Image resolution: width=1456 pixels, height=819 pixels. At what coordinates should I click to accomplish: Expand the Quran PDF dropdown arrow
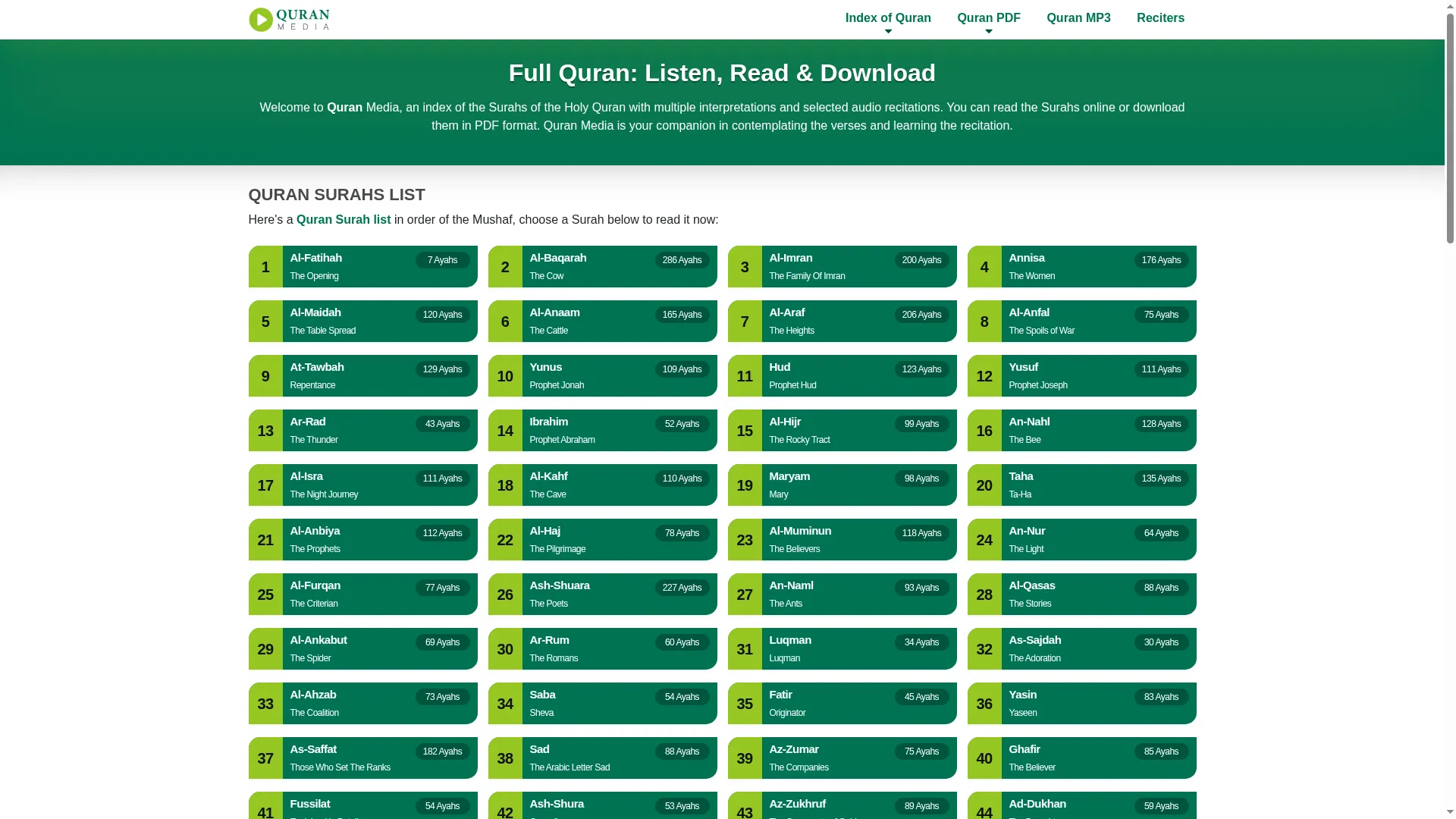point(988,31)
